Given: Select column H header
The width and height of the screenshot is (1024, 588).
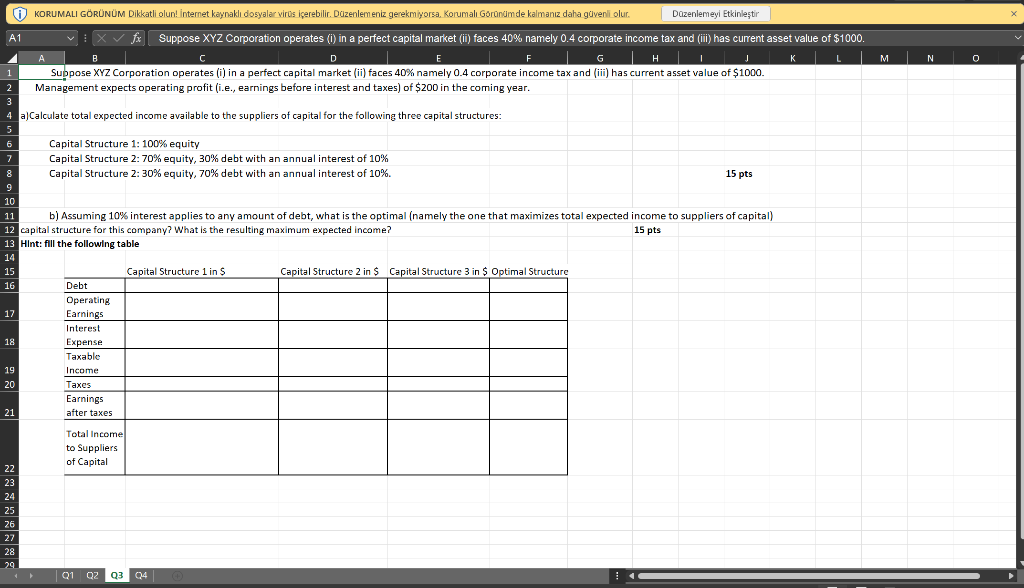Looking at the screenshot, I should (654, 57).
